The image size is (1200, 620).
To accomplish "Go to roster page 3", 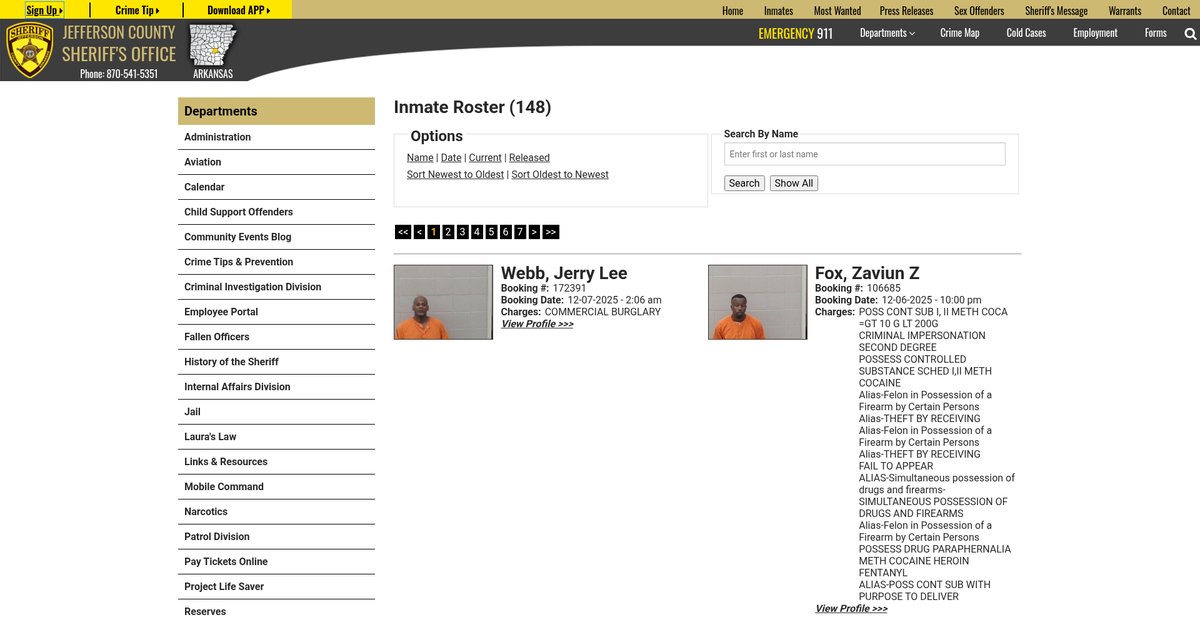I will click(462, 232).
